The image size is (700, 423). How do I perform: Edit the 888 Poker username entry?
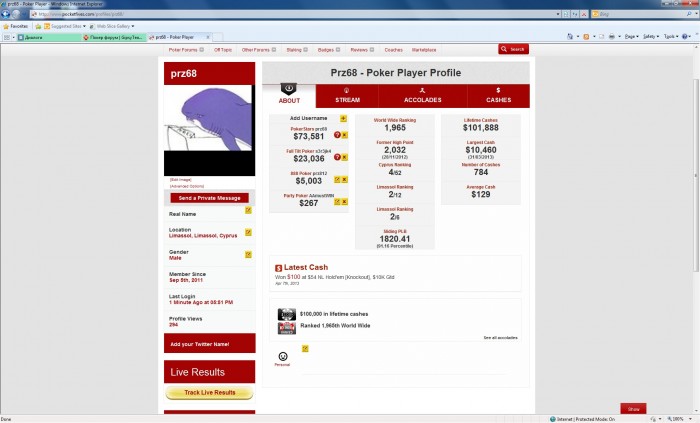click(337, 179)
